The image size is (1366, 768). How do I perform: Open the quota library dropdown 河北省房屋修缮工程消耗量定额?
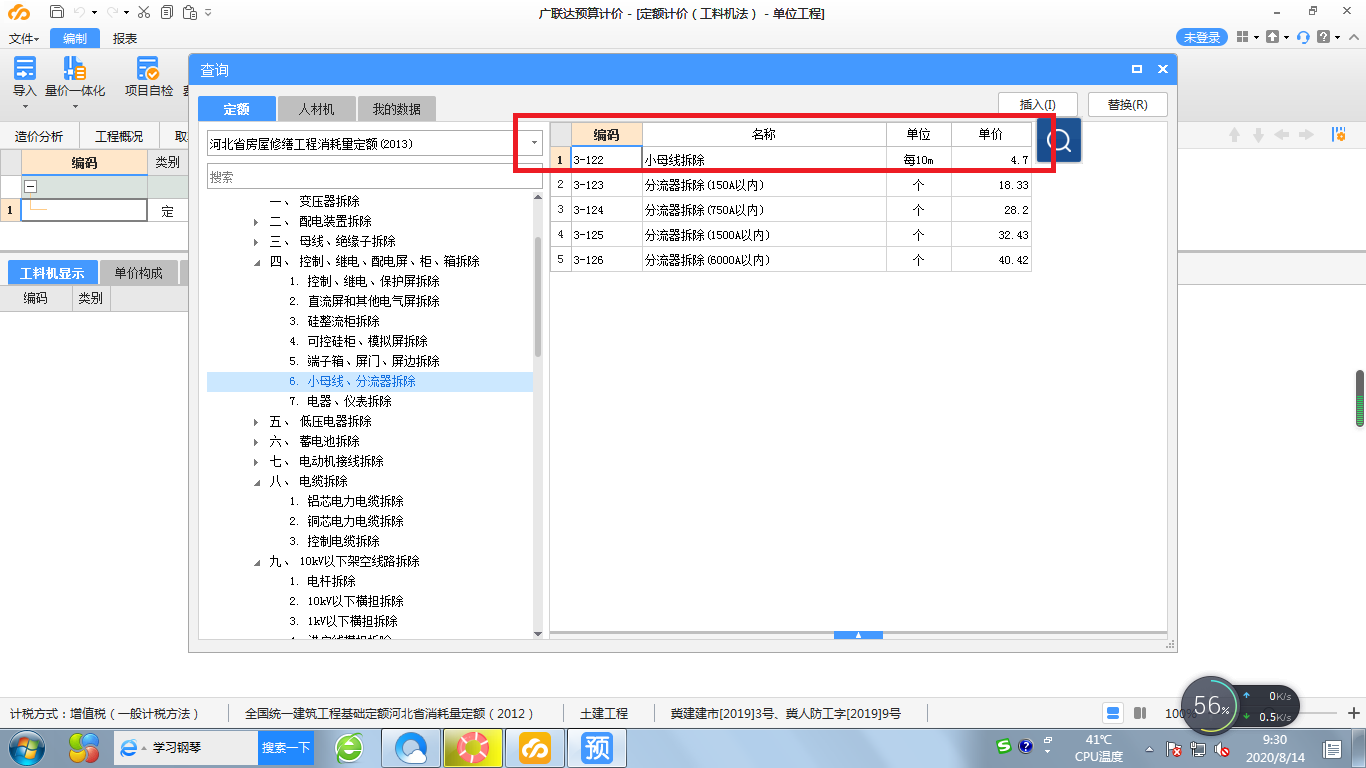534,144
